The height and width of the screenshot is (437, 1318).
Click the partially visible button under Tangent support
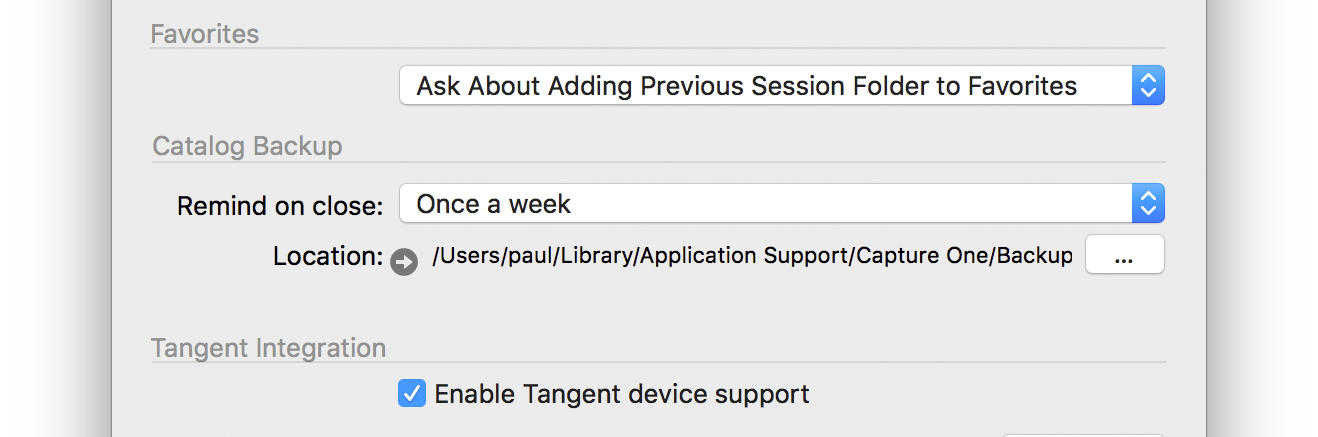[x=1082, y=435]
